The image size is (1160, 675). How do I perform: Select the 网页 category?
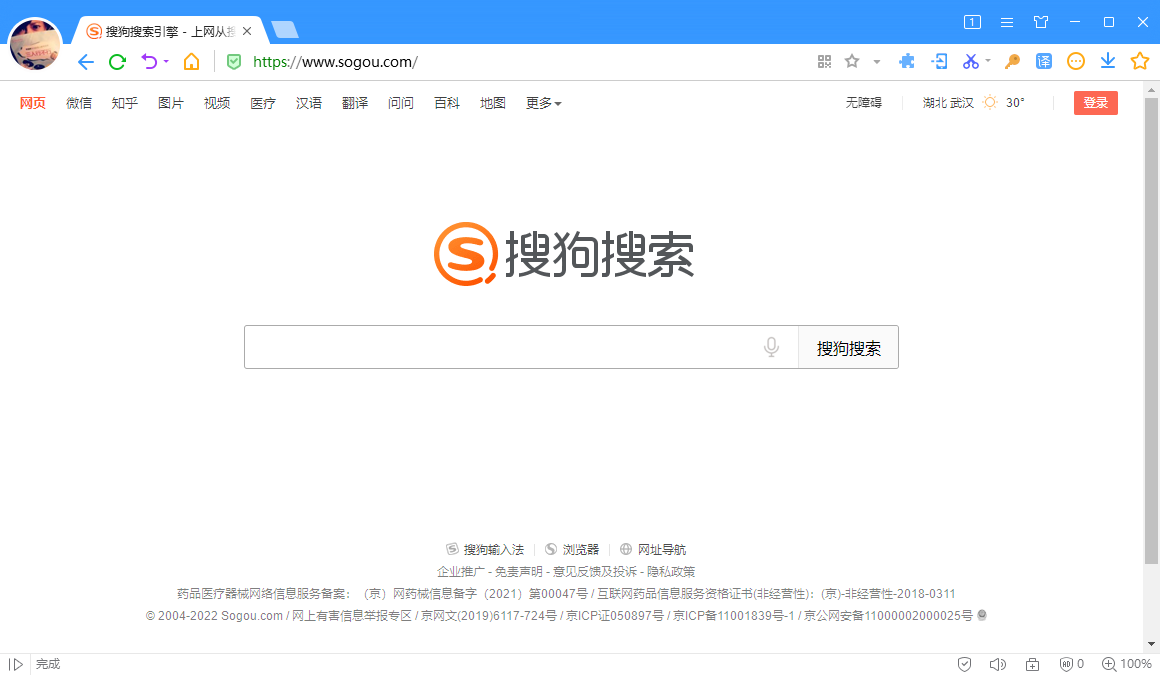tap(33, 103)
